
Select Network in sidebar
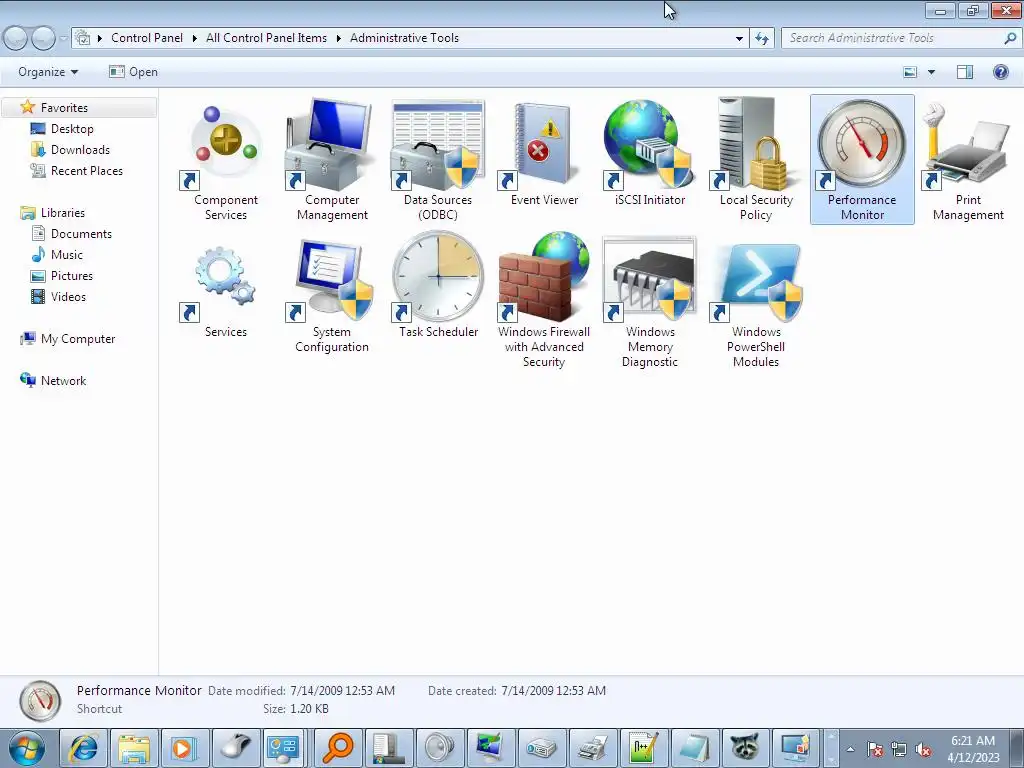pos(63,381)
